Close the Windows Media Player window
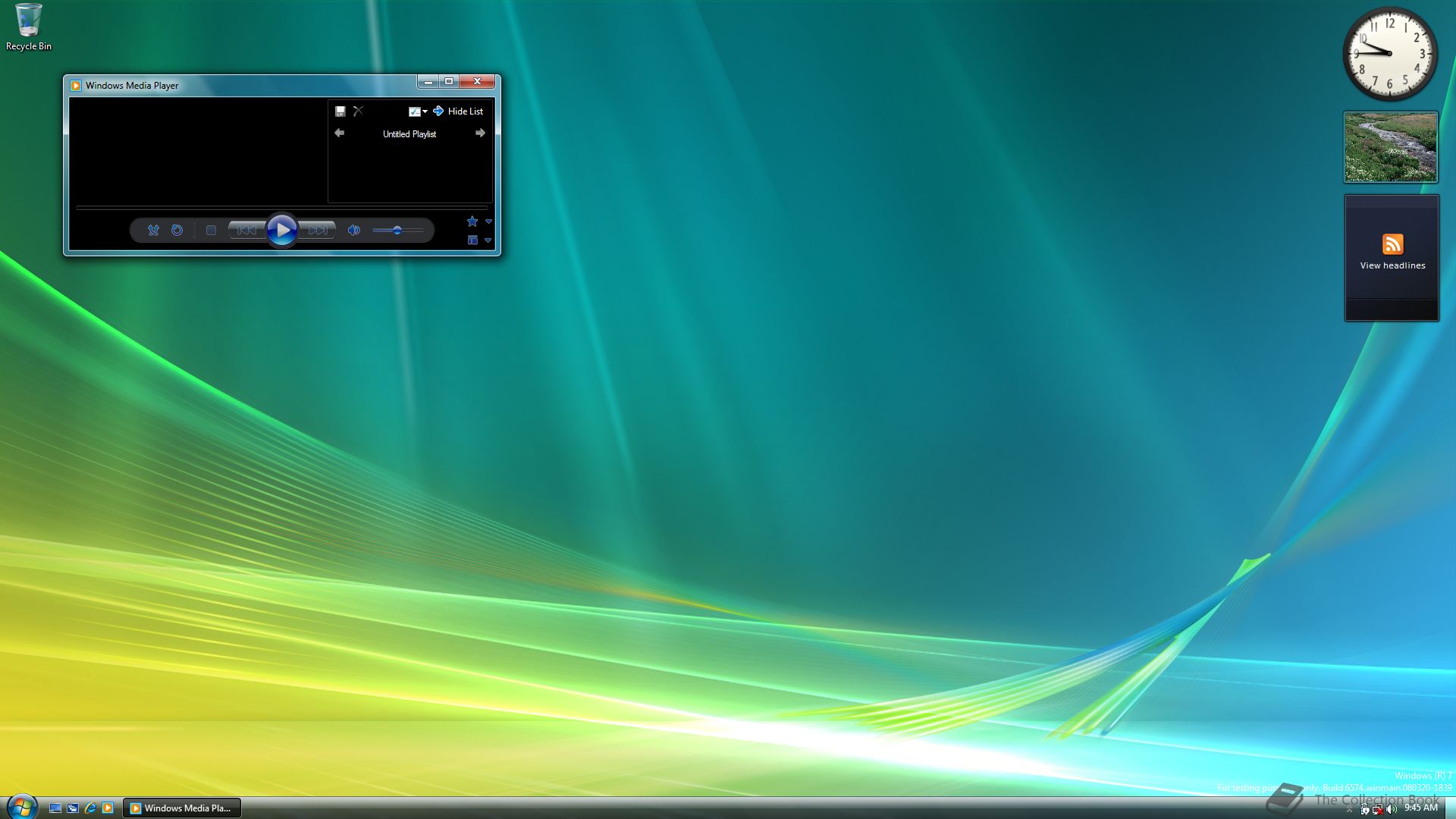This screenshot has width=1456, height=819. [x=477, y=81]
